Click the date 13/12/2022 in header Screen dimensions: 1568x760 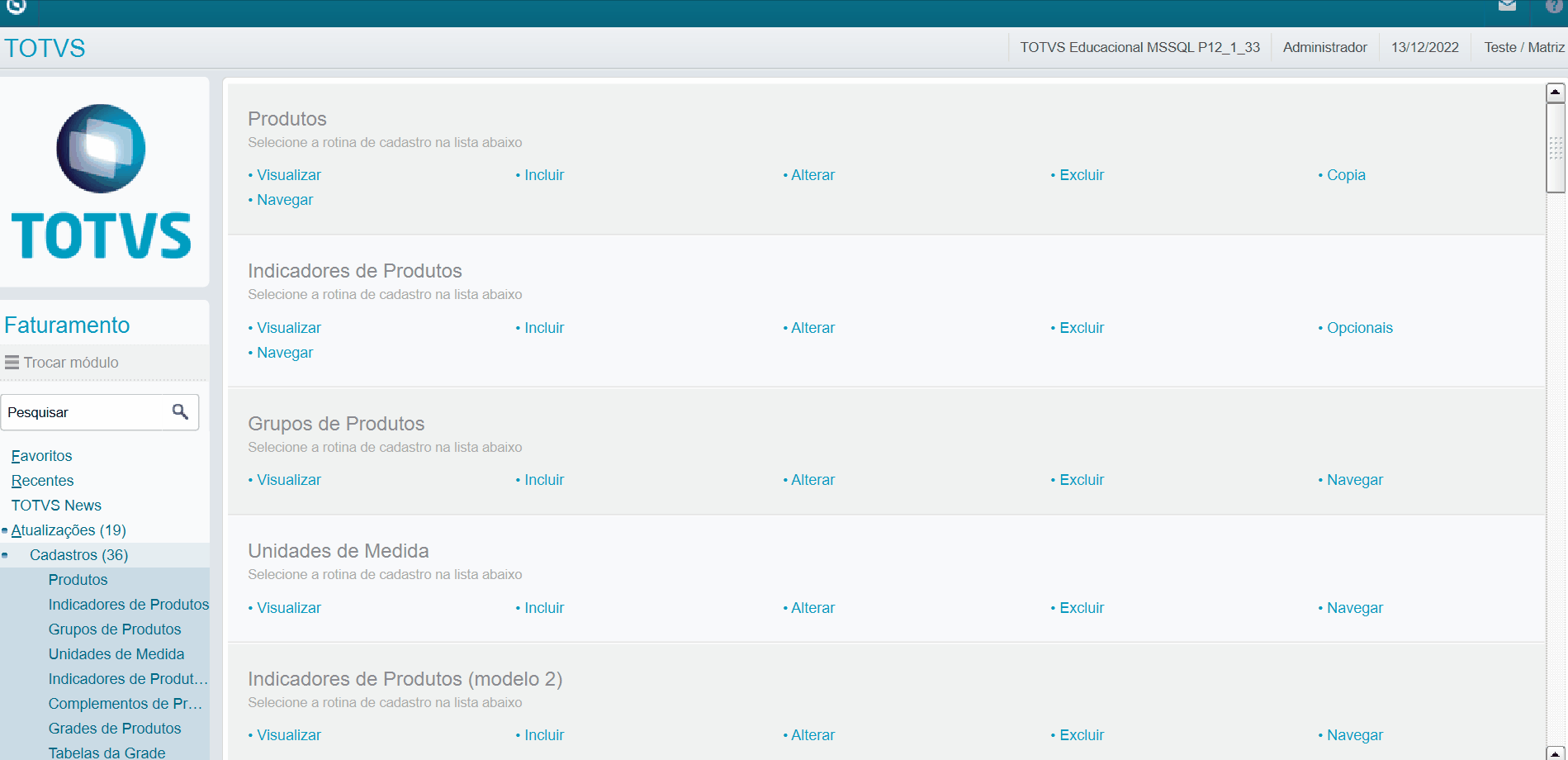1425,47
